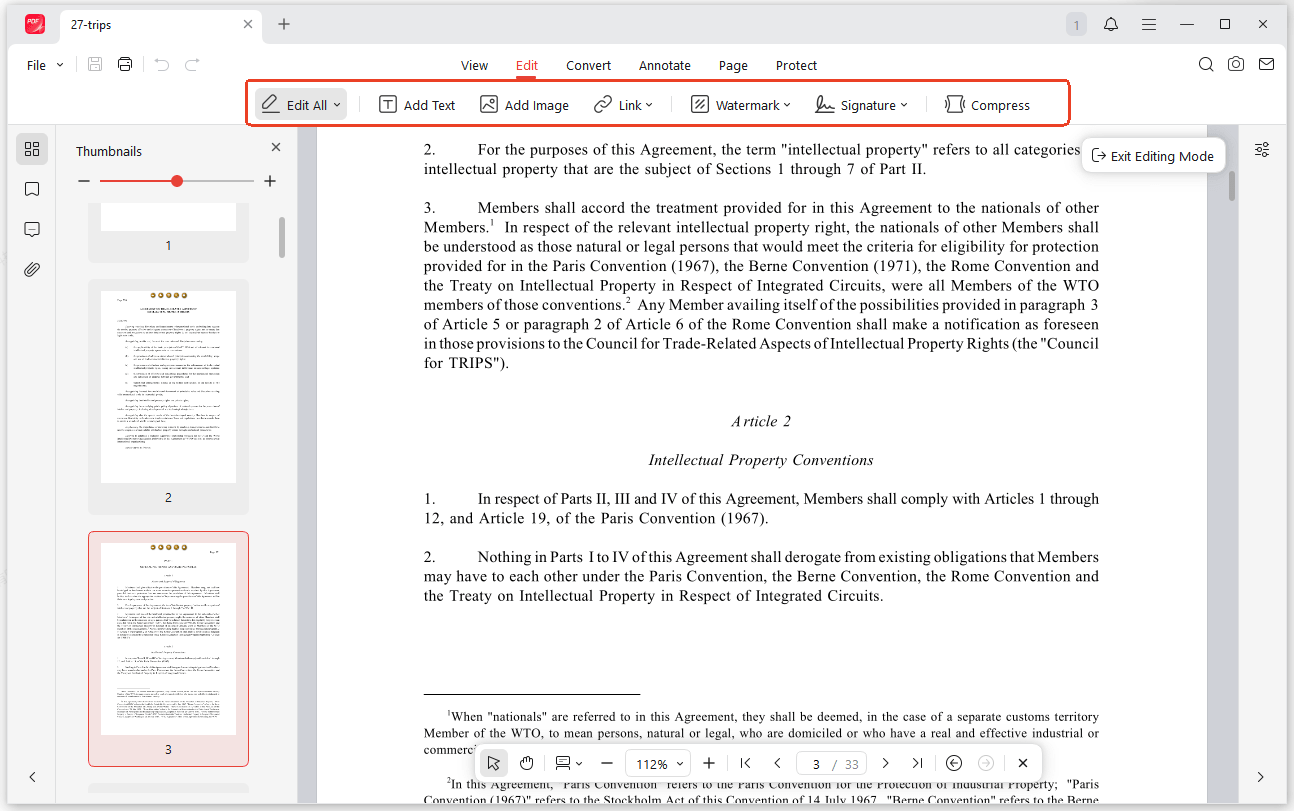Click the "Intellectual Property Conventions" heading
This screenshot has height=811, width=1294.
point(761,460)
